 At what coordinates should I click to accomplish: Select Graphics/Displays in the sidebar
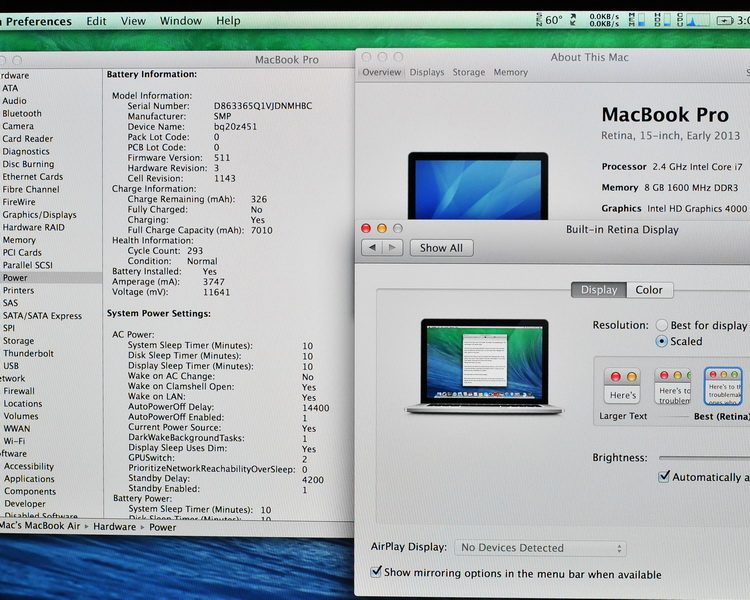(39, 215)
